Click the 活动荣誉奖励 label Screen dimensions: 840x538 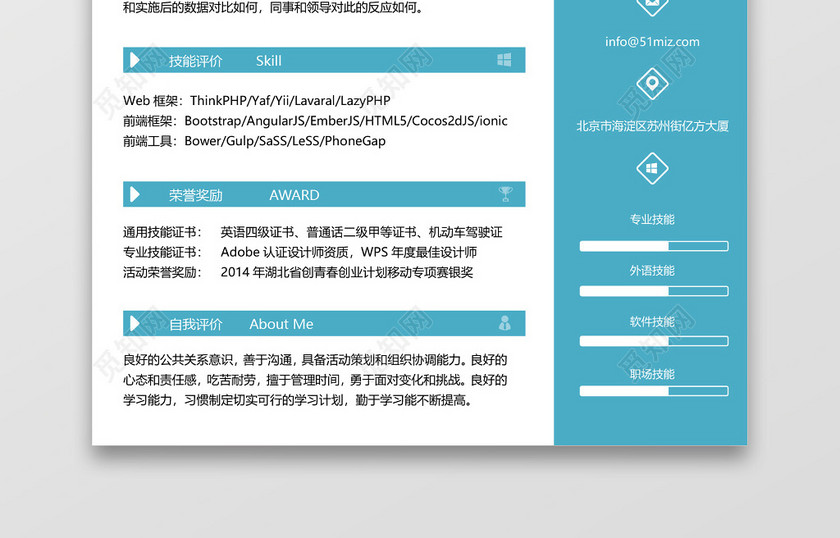(162, 272)
